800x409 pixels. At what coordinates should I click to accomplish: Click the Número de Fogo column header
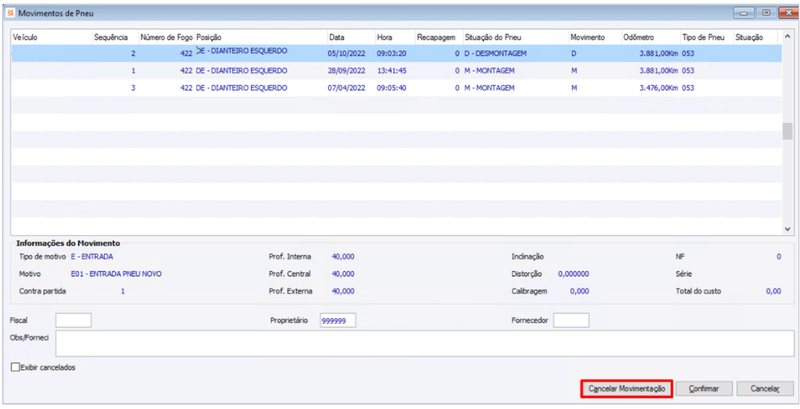pos(166,37)
